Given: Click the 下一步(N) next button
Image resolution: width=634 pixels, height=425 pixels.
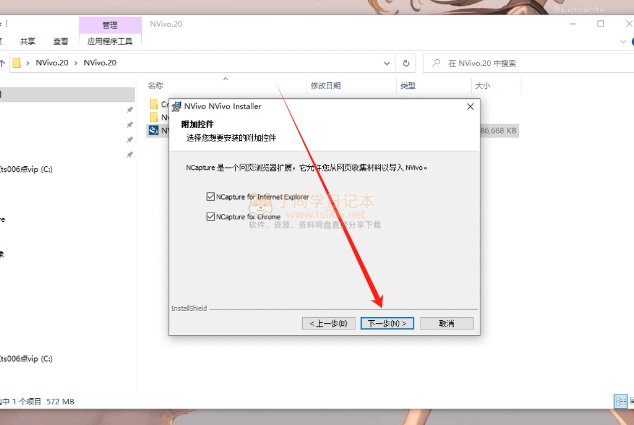Looking at the screenshot, I should (x=387, y=323).
